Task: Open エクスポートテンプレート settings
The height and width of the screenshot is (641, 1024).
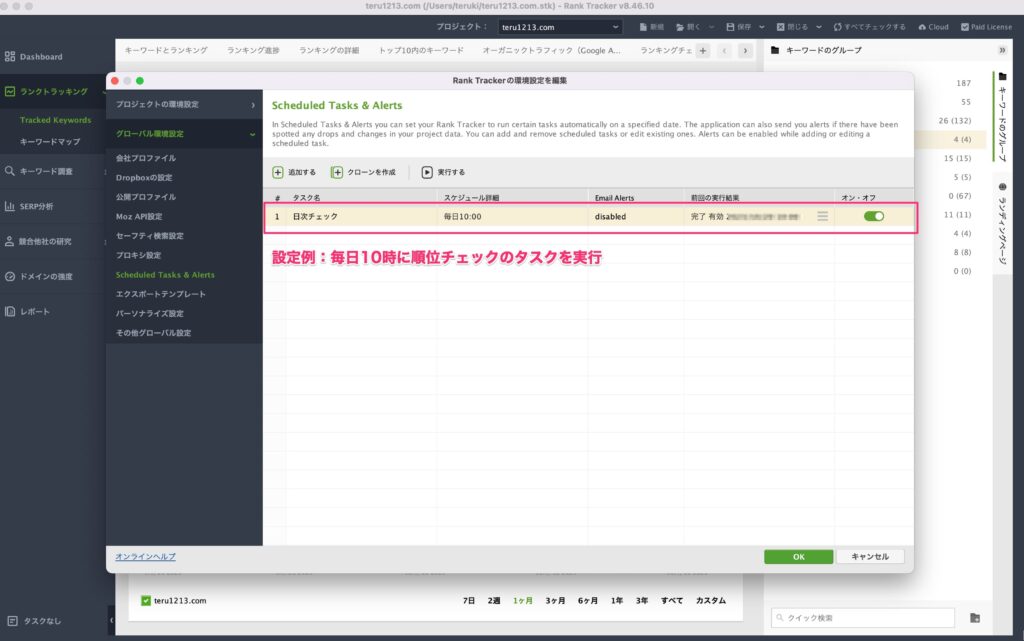Action: [161, 294]
